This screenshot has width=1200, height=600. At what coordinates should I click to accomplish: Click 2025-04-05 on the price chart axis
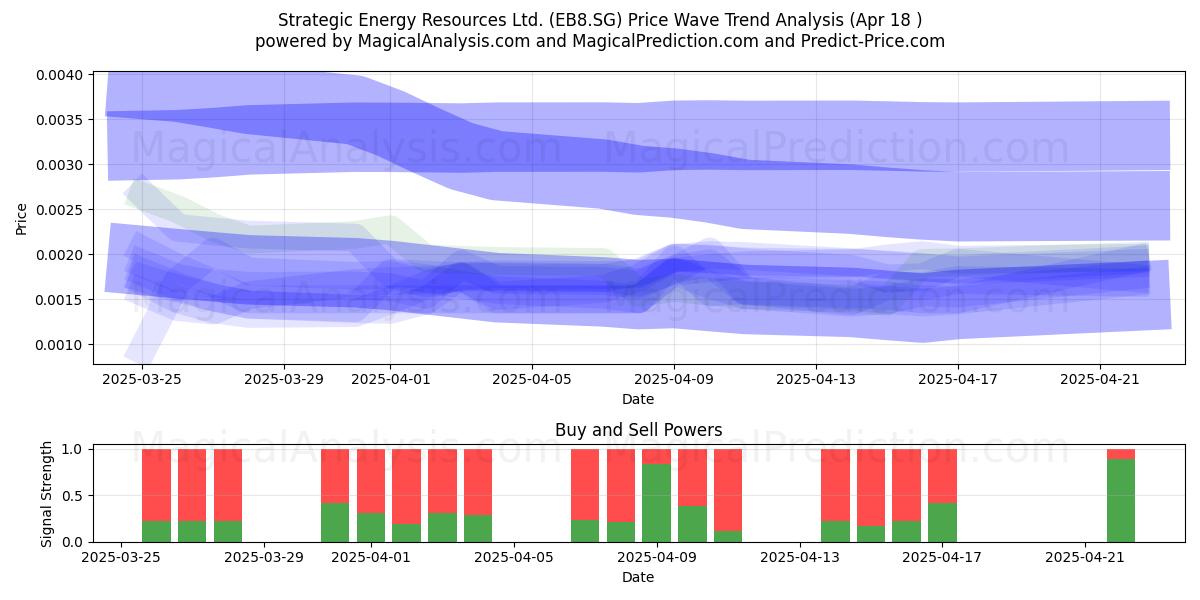tap(532, 380)
